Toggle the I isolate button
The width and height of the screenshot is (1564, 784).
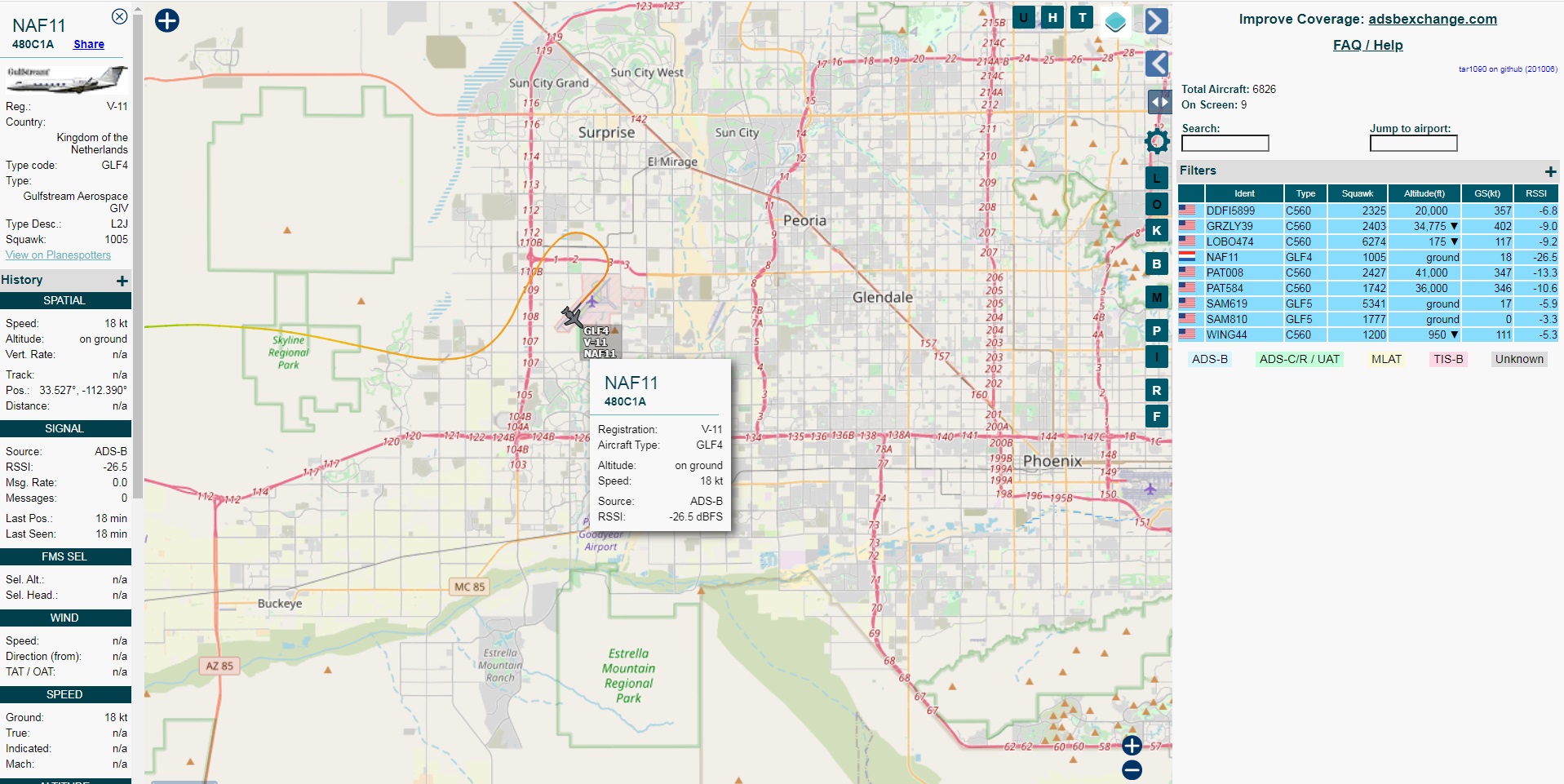(x=1157, y=357)
